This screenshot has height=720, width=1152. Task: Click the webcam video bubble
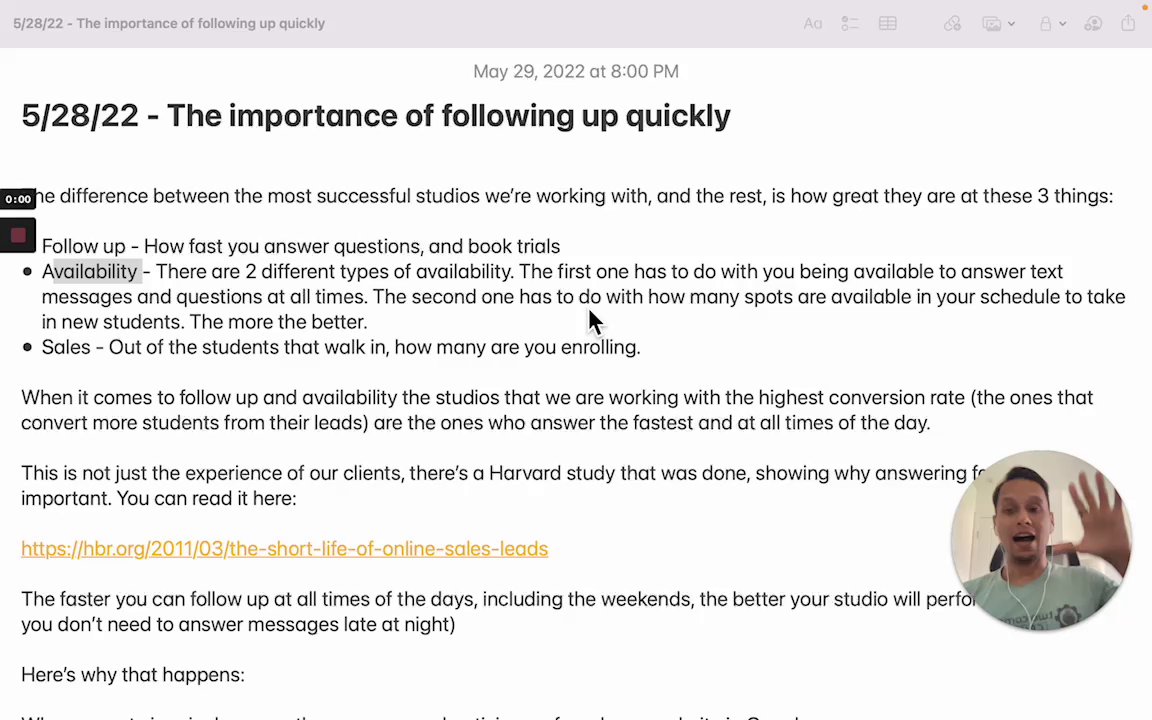pyautogui.click(x=1040, y=540)
